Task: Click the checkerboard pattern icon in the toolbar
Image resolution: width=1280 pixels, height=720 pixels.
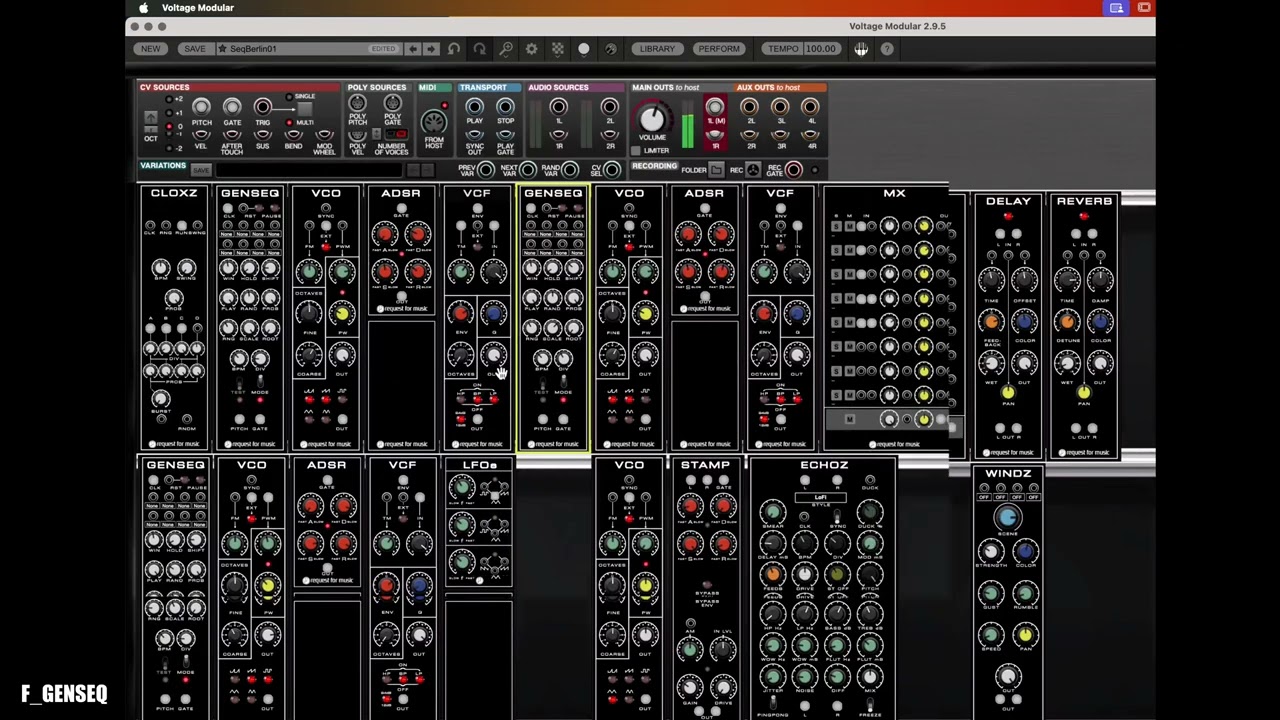Action: pyautogui.click(x=557, y=49)
